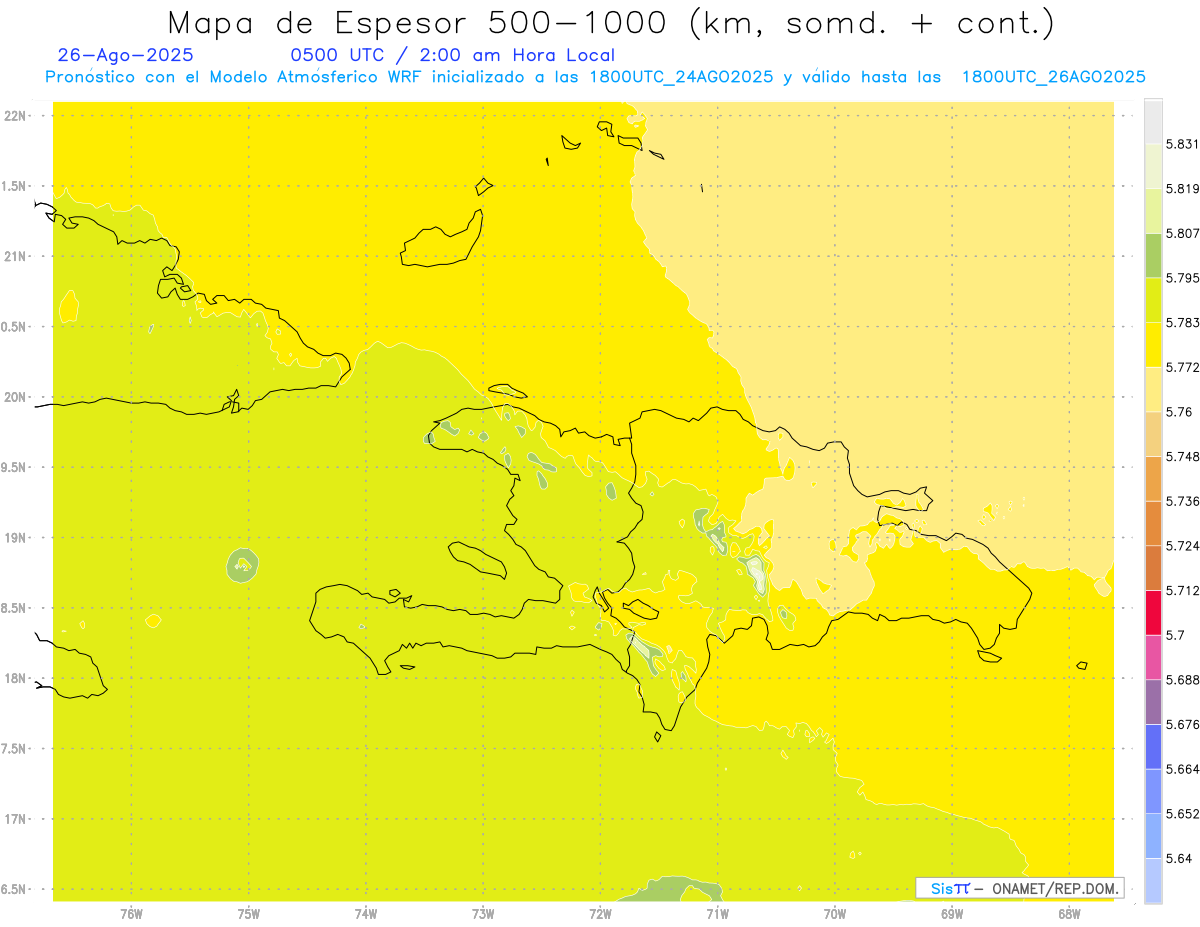This screenshot has height=927, width=1200.
Task: Click the legend value 5.783
Action: point(1181,322)
